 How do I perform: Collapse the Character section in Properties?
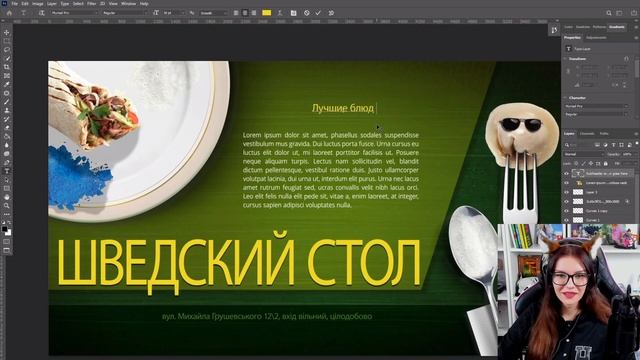click(566, 98)
